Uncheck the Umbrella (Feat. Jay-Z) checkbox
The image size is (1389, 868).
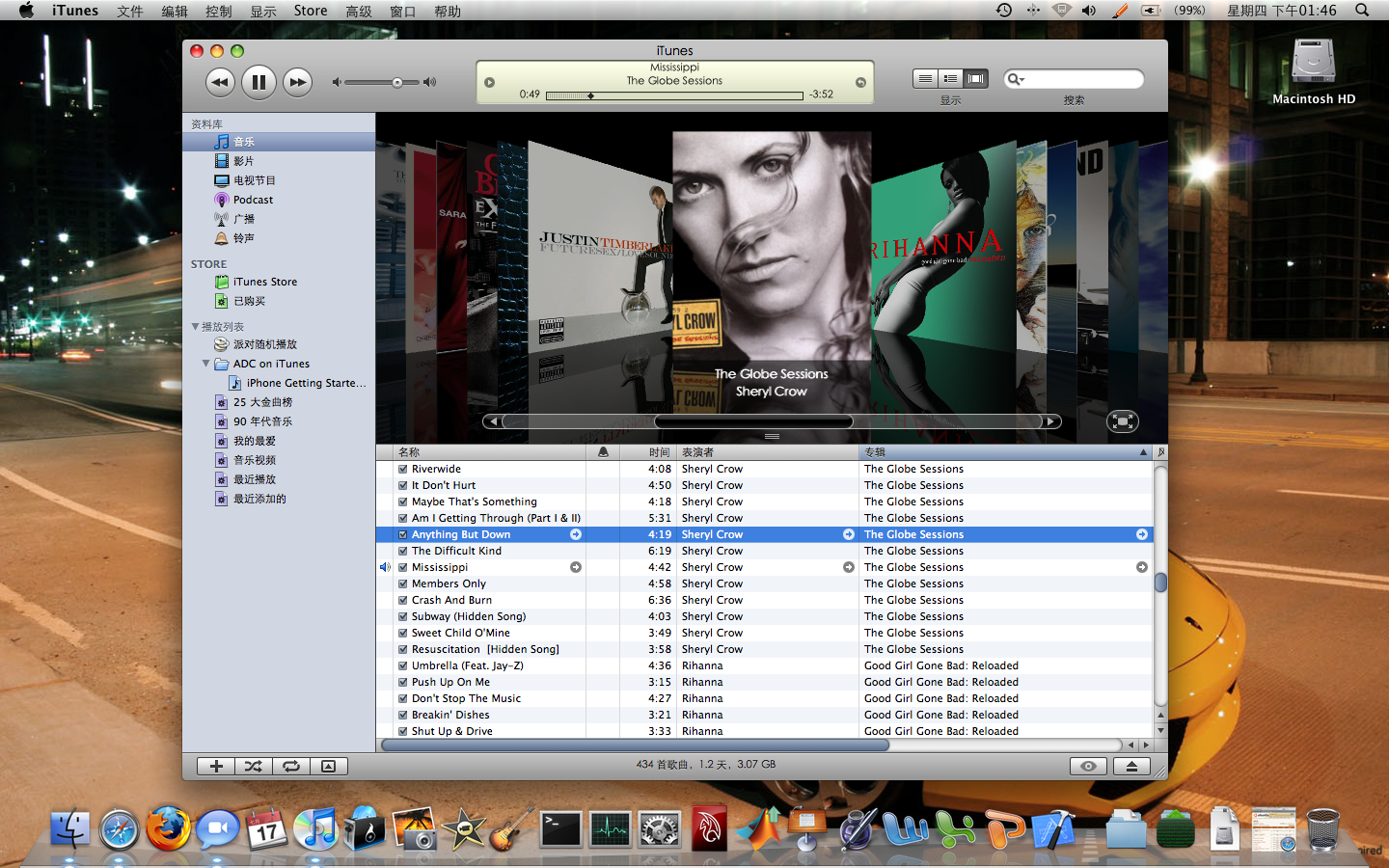pyautogui.click(x=403, y=665)
